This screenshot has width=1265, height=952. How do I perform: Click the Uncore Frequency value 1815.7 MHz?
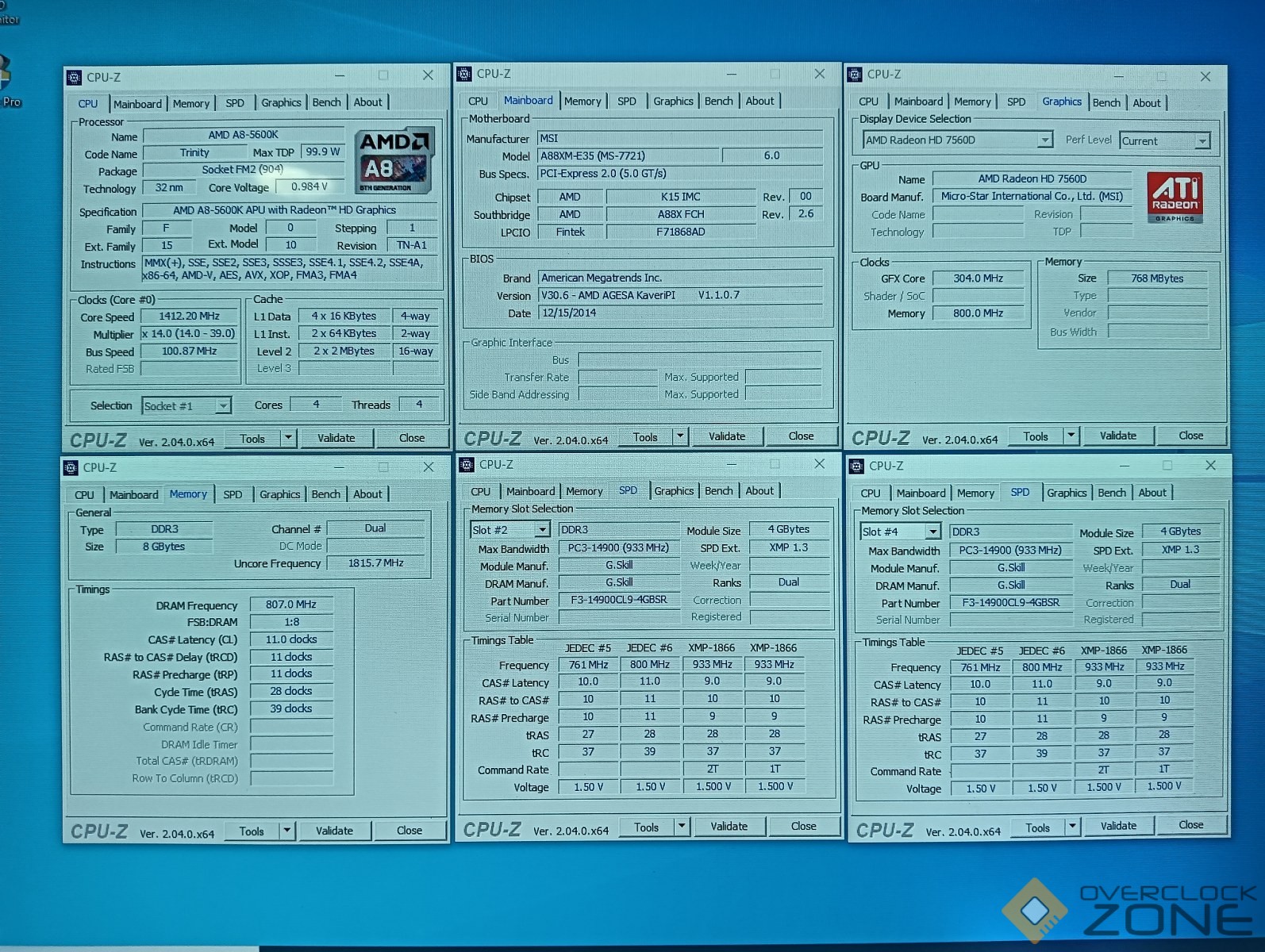tap(376, 563)
